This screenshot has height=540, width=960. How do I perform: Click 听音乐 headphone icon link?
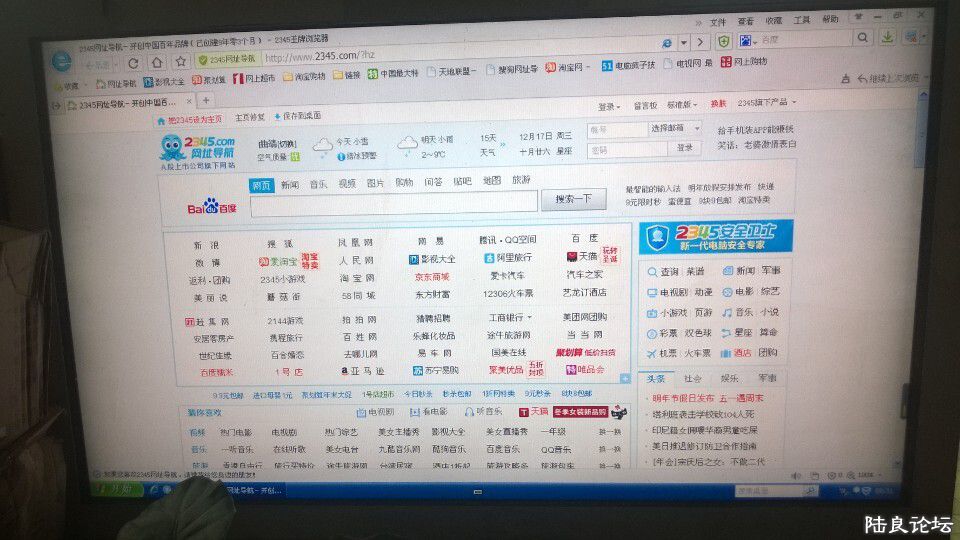click(x=483, y=411)
